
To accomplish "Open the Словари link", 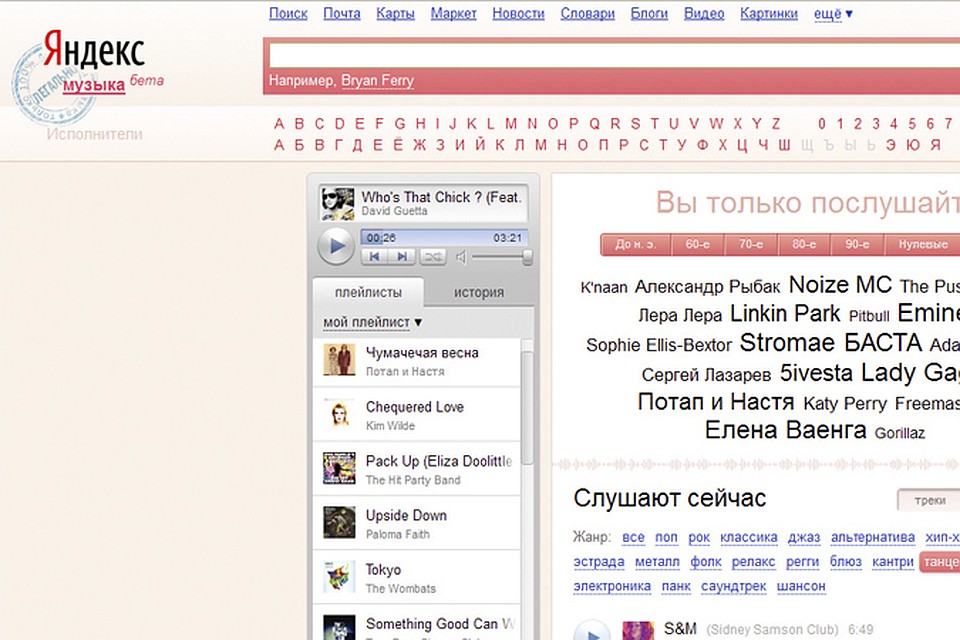I will point(587,13).
